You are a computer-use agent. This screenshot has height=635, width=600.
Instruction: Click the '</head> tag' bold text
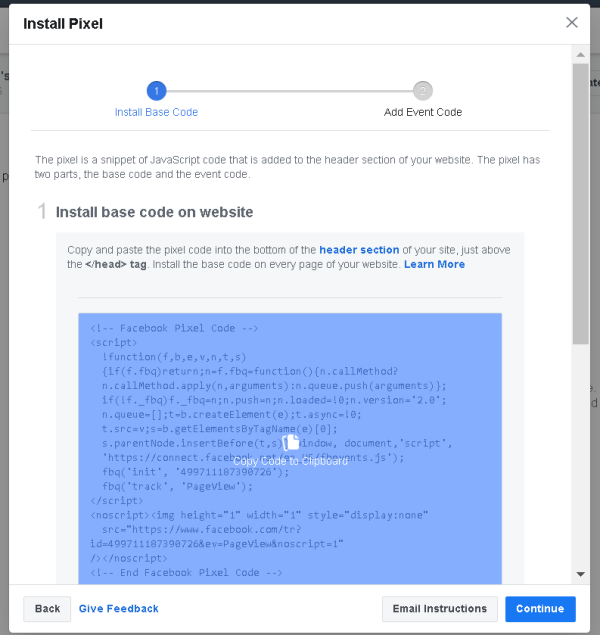pyautogui.click(x=116, y=264)
